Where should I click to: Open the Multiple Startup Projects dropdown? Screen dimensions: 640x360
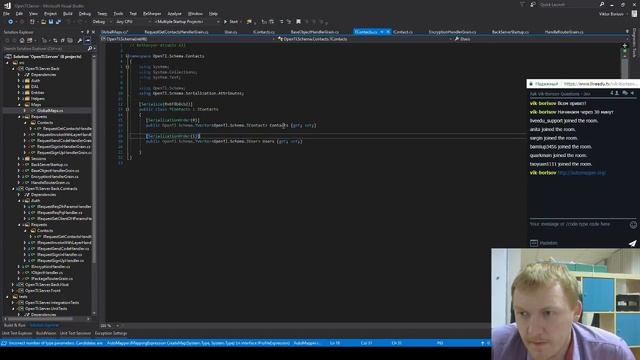click(x=187, y=22)
